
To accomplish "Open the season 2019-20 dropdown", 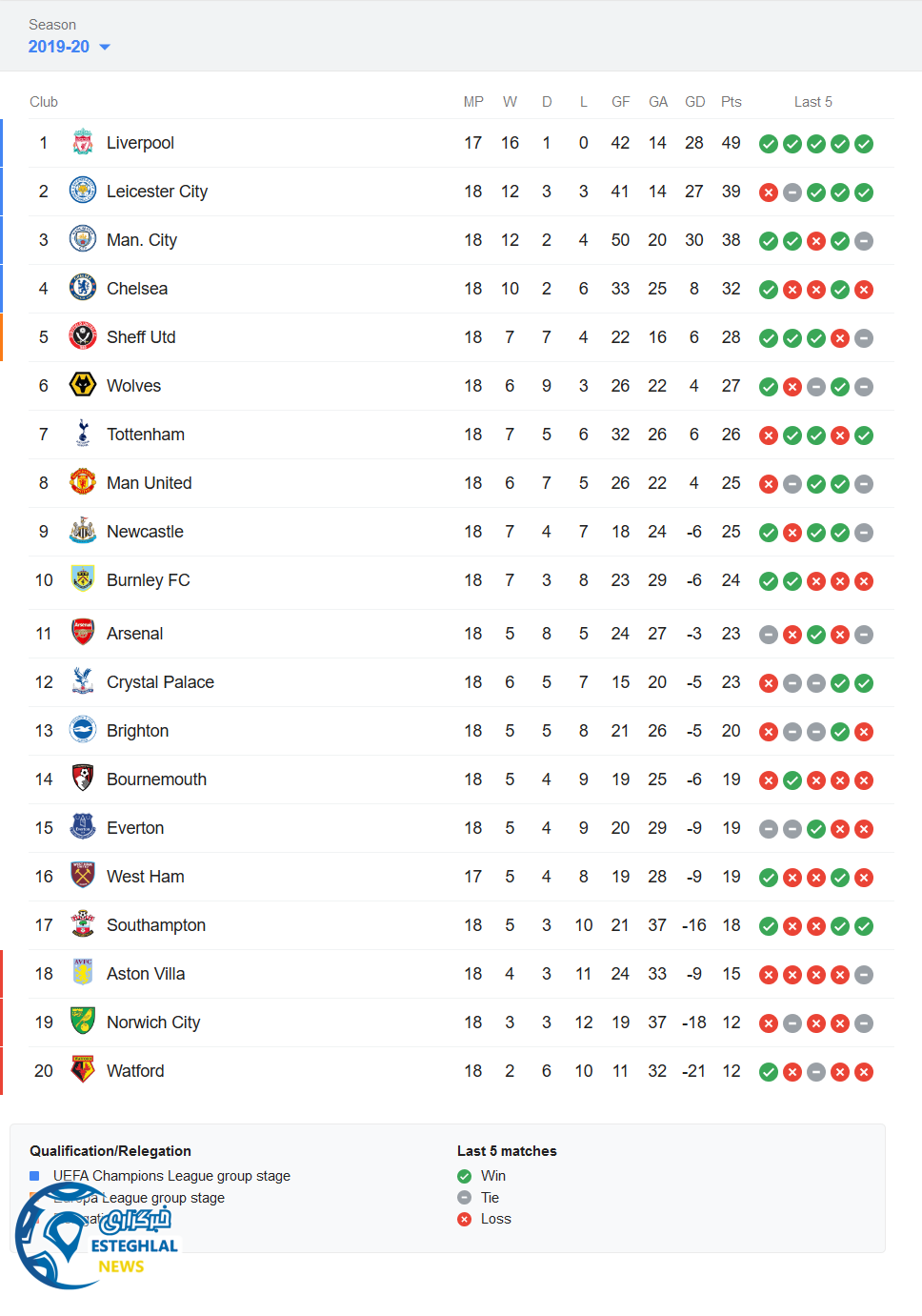I will pos(69,47).
